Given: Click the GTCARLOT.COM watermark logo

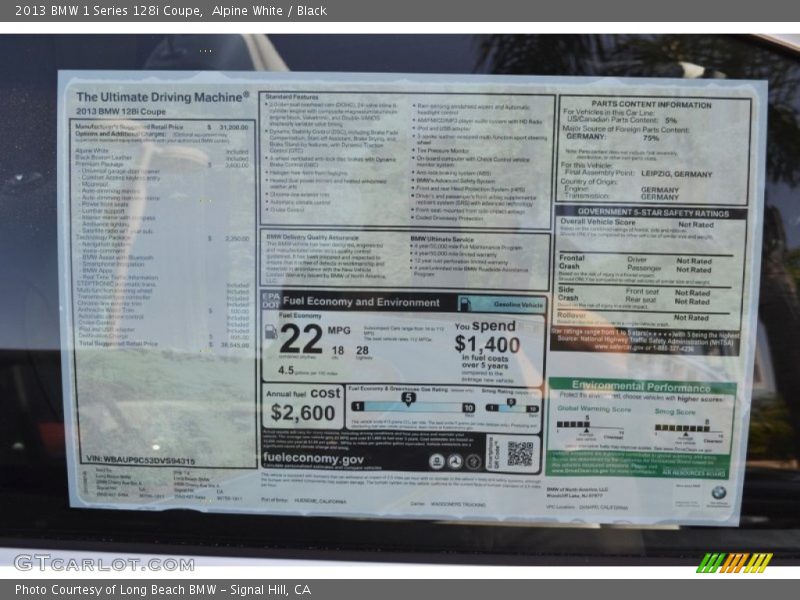Looking at the screenshot, I should click(104, 563).
